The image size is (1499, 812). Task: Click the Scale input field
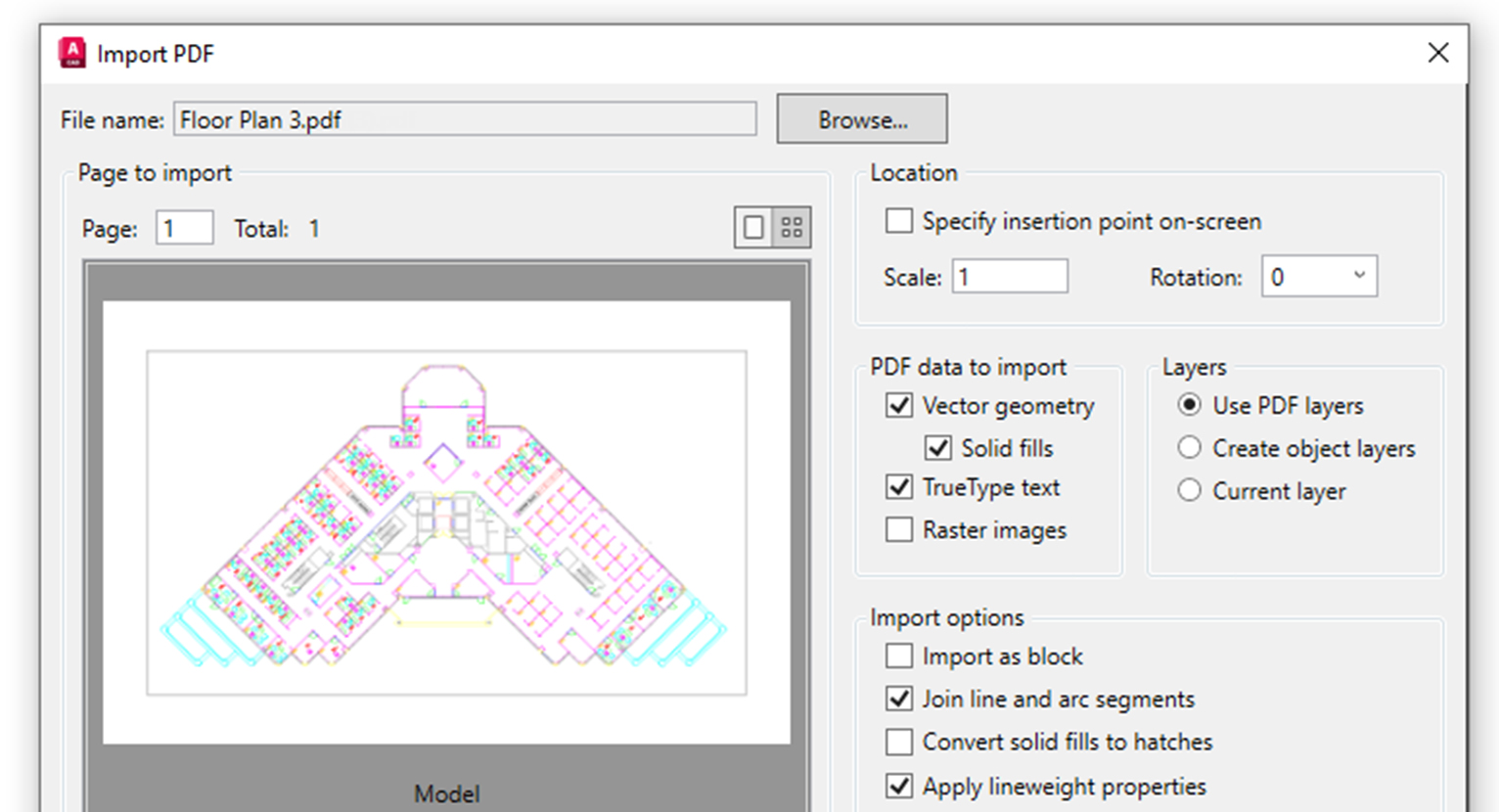(1010, 277)
